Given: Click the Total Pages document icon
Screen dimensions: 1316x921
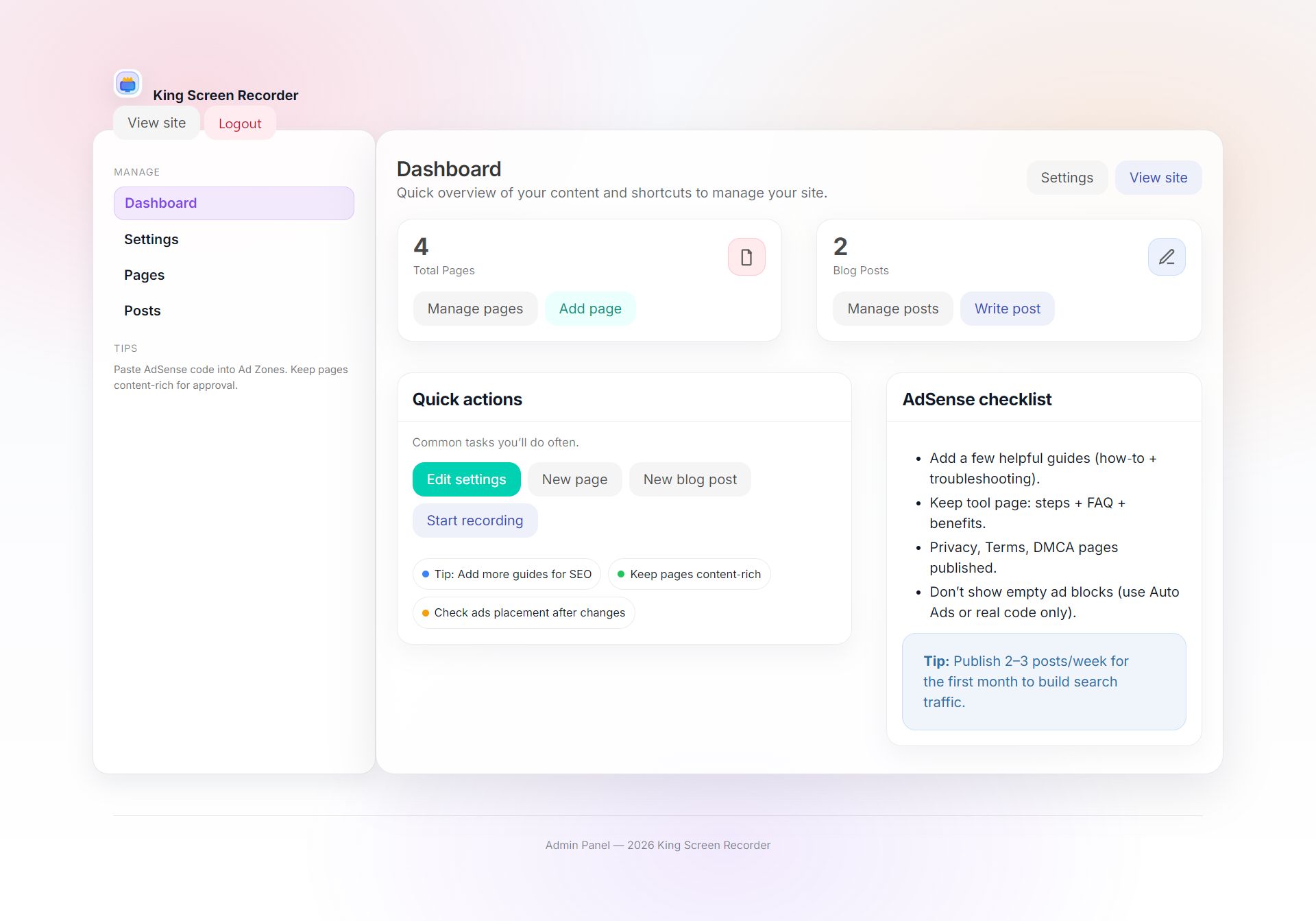Looking at the screenshot, I should pyautogui.click(x=746, y=257).
